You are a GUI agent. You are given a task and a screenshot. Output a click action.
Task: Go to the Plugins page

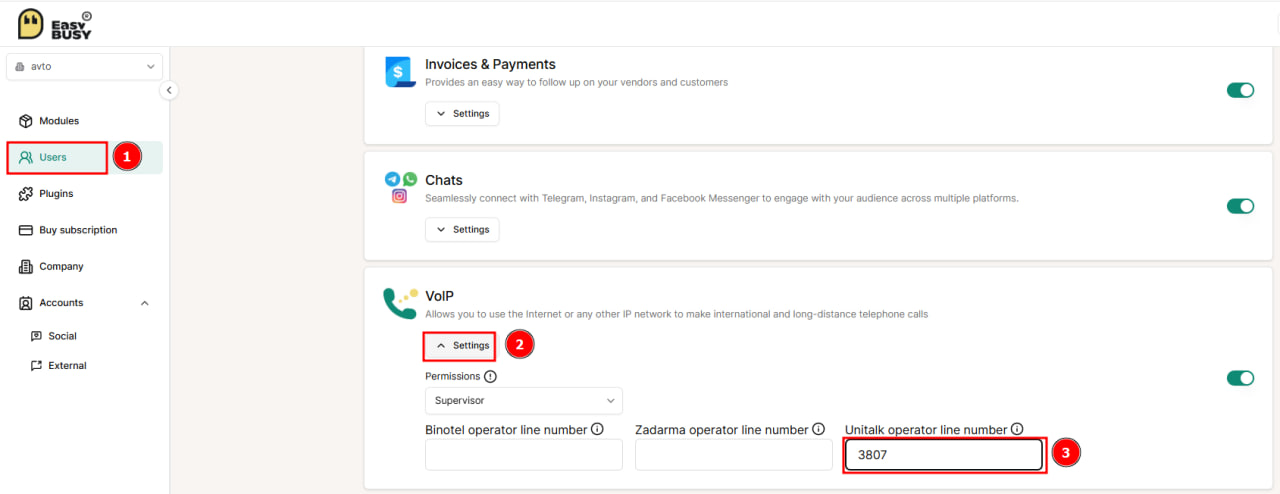(56, 194)
